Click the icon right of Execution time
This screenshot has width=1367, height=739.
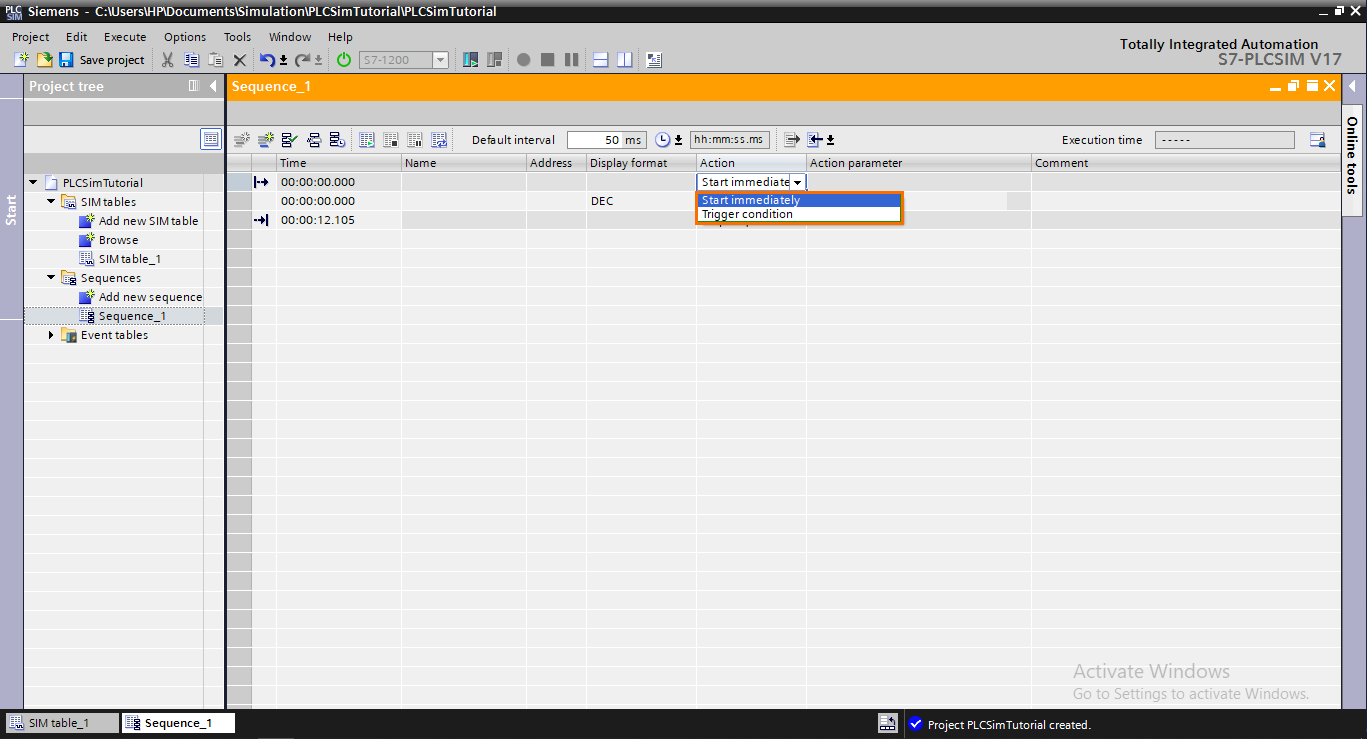(1318, 140)
